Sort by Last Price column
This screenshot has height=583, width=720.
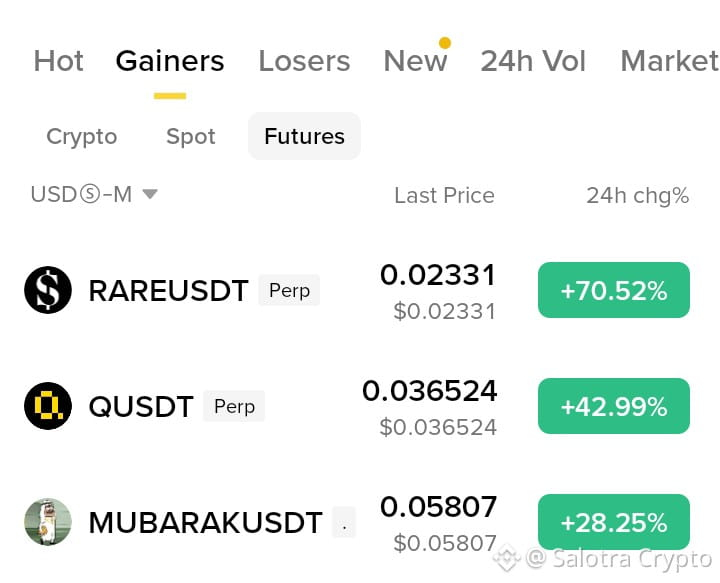(444, 196)
